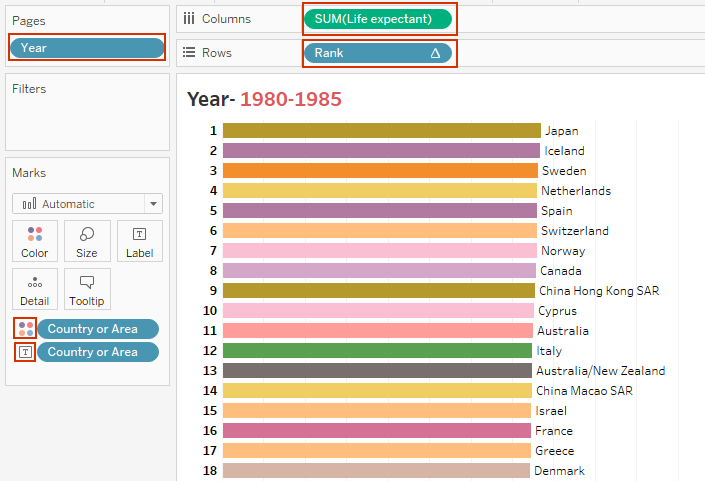Click the Greece country label
Screen dimensions: 705x481
click(x=554, y=451)
